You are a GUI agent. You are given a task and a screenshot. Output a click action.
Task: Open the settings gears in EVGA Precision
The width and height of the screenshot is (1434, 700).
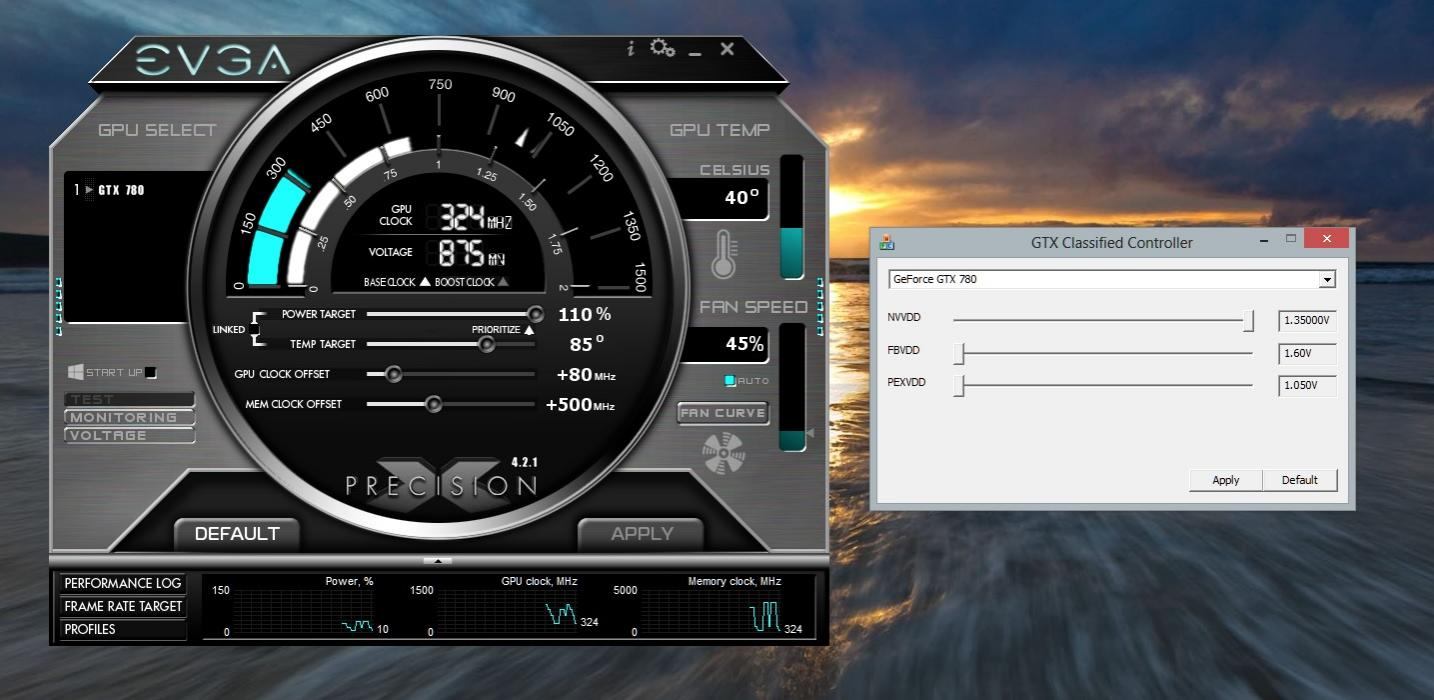pos(662,47)
